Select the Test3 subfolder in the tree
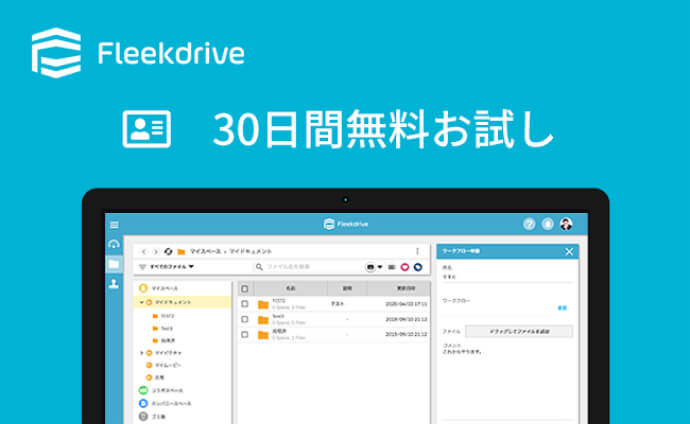 pos(167,328)
